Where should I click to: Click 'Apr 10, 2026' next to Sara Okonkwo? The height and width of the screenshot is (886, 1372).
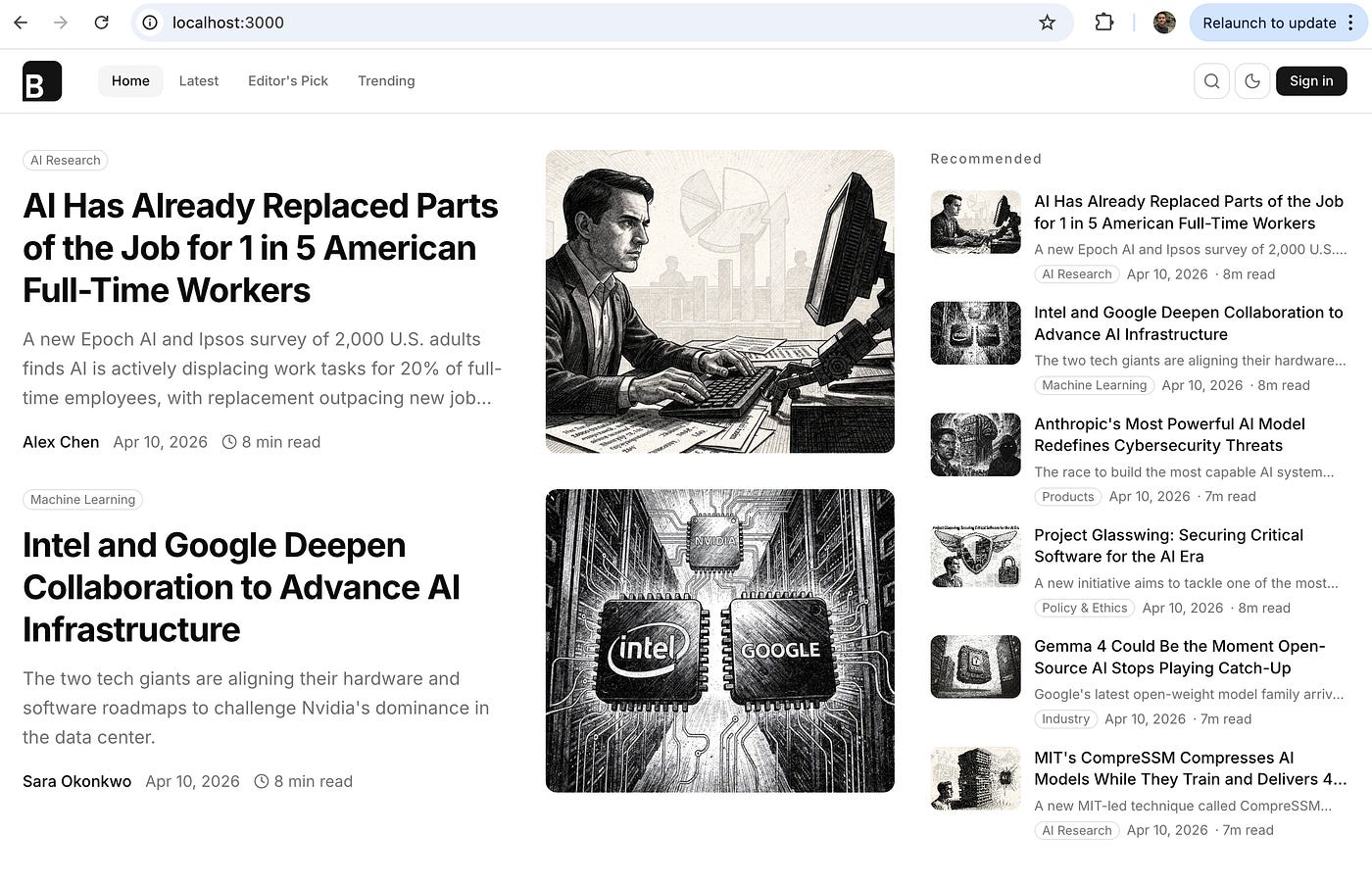(192, 781)
